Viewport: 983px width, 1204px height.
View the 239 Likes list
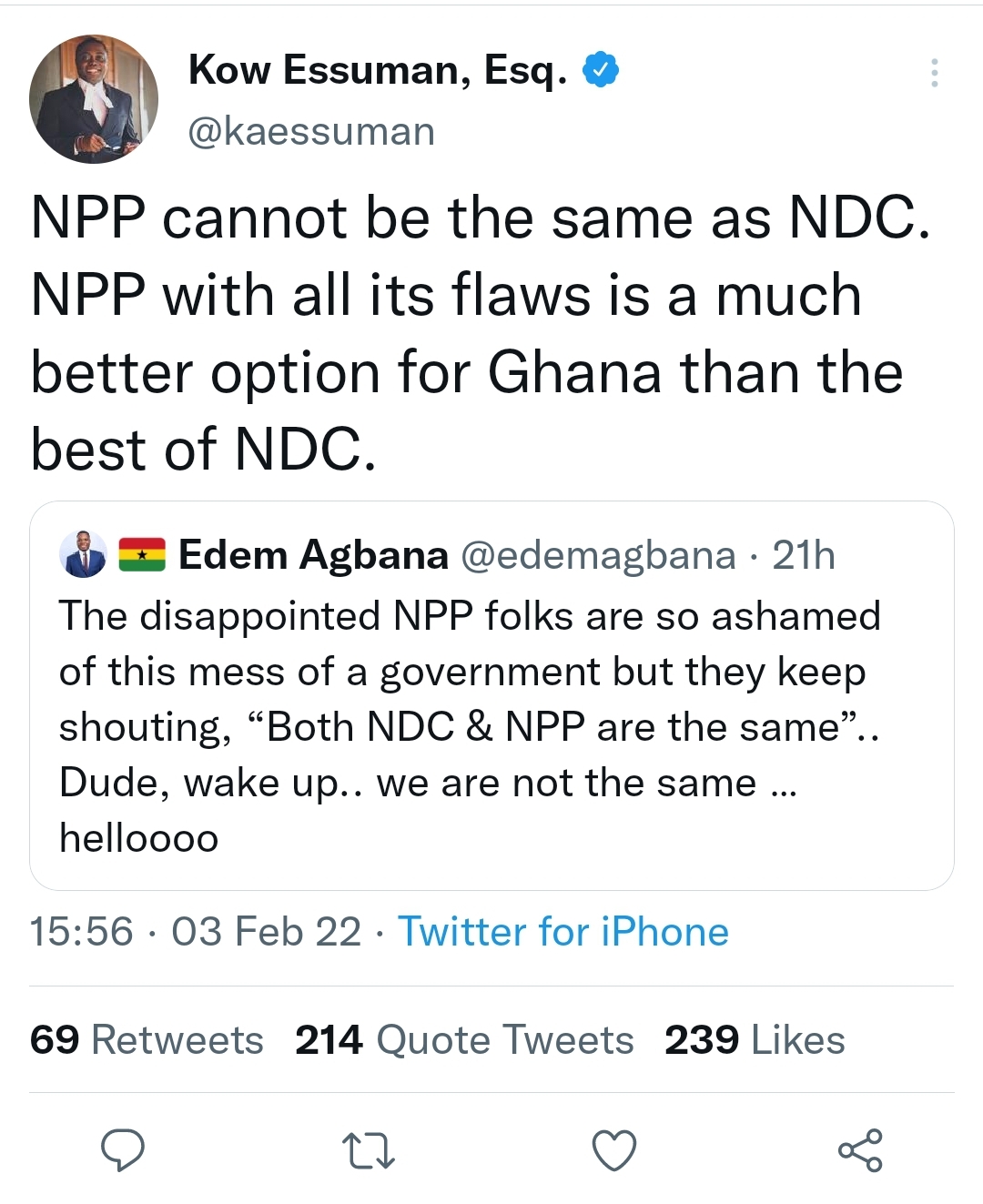pyautogui.click(x=755, y=1039)
